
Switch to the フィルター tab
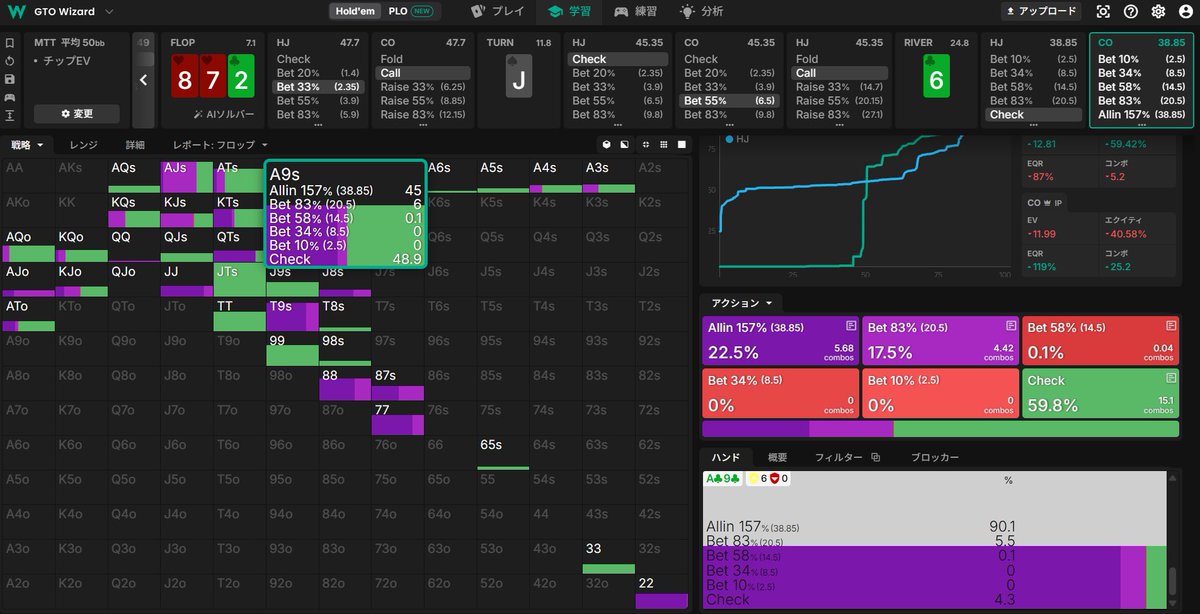click(x=838, y=457)
